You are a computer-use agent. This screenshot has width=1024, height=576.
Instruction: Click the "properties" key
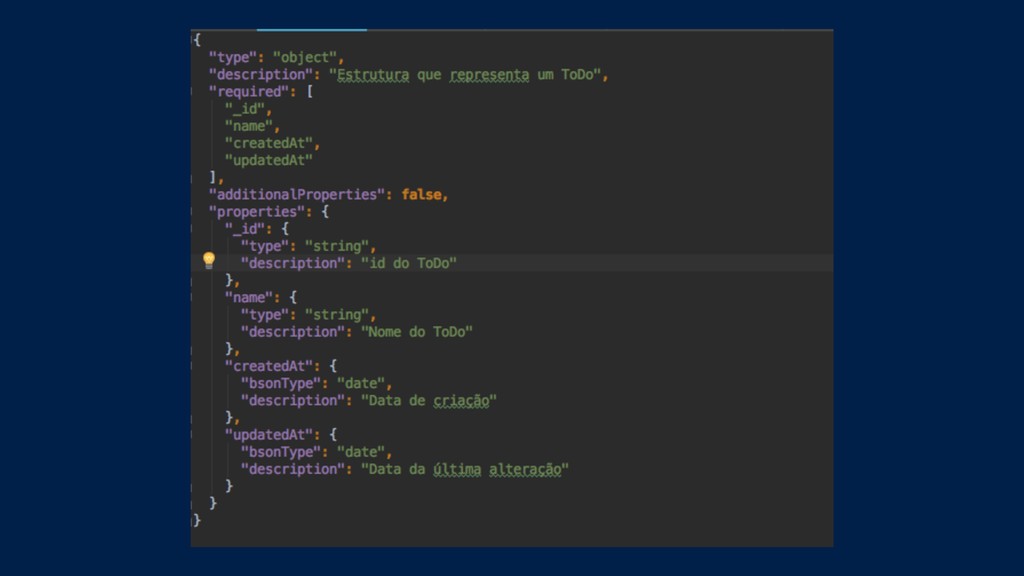coord(257,212)
